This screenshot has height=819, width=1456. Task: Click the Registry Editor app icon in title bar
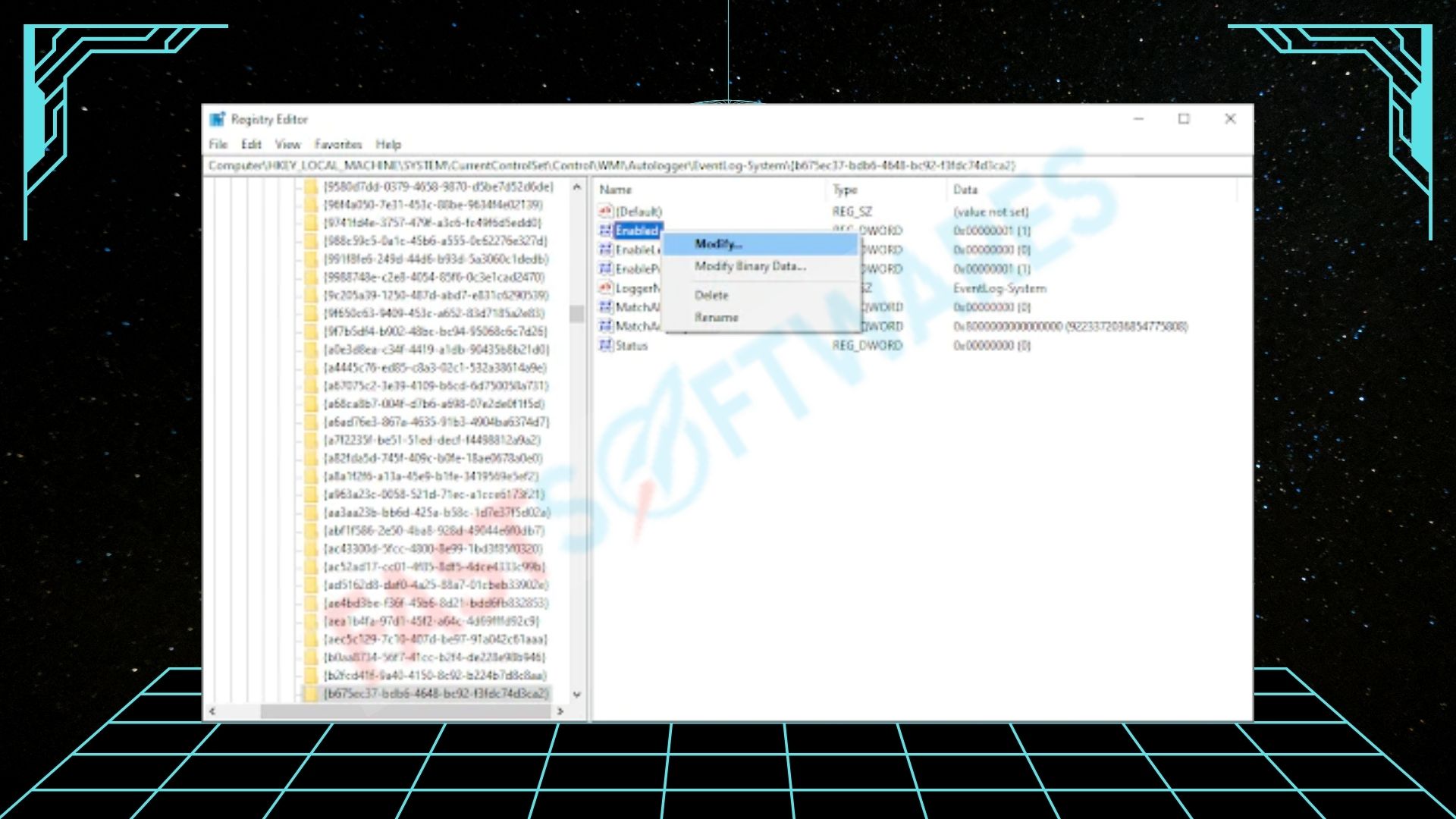click(218, 119)
